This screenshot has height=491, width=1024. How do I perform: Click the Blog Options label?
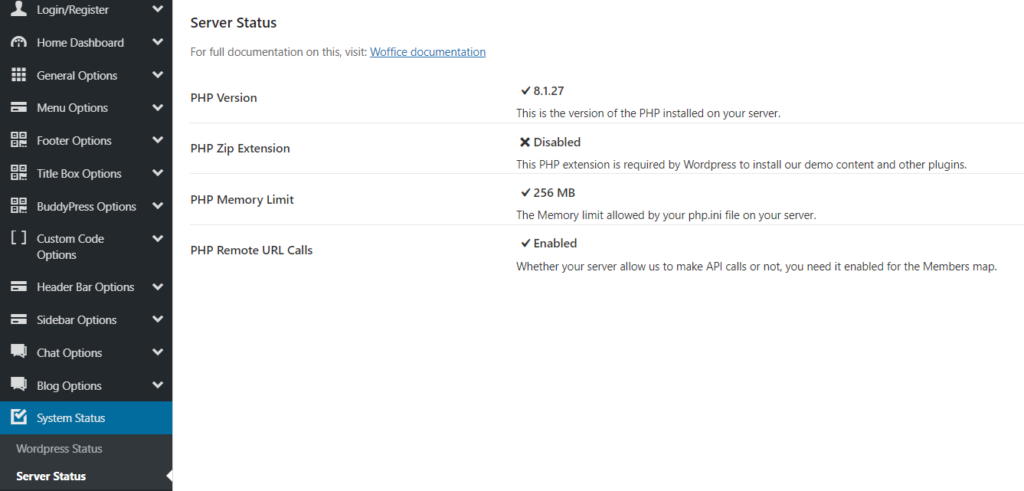point(69,386)
